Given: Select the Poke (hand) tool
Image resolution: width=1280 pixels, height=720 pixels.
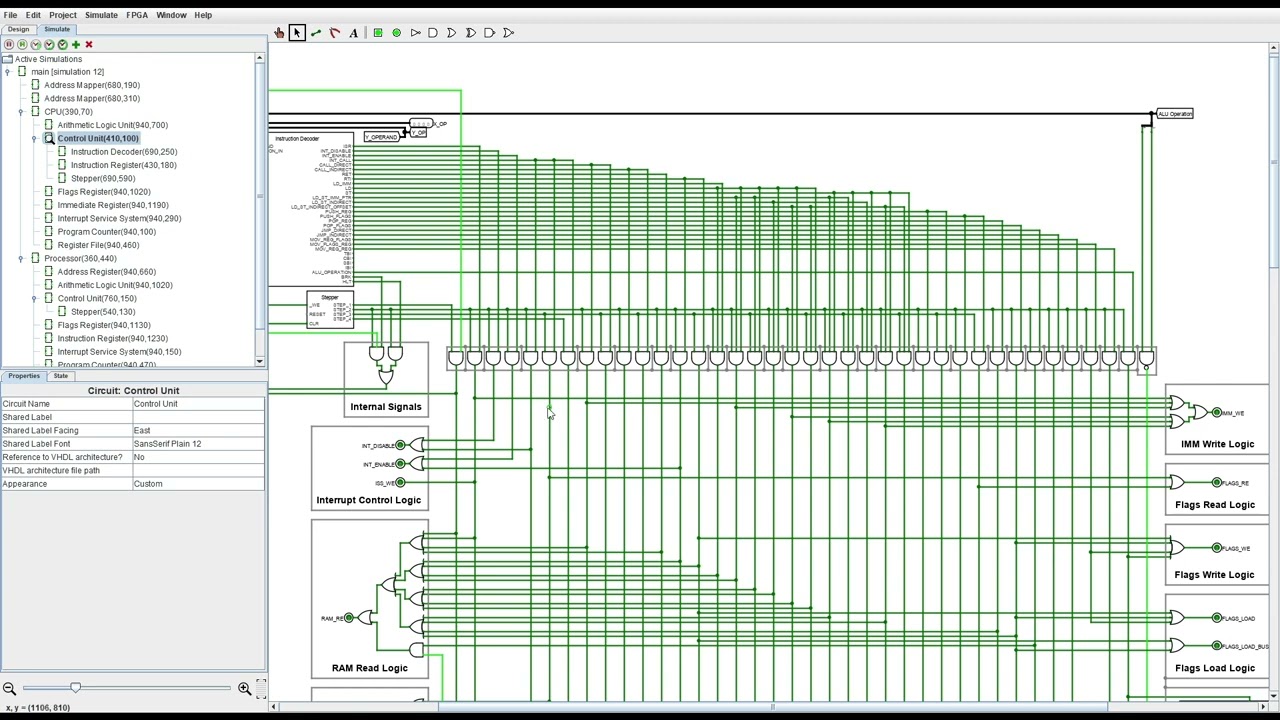Looking at the screenshot, I should [279, 33].
